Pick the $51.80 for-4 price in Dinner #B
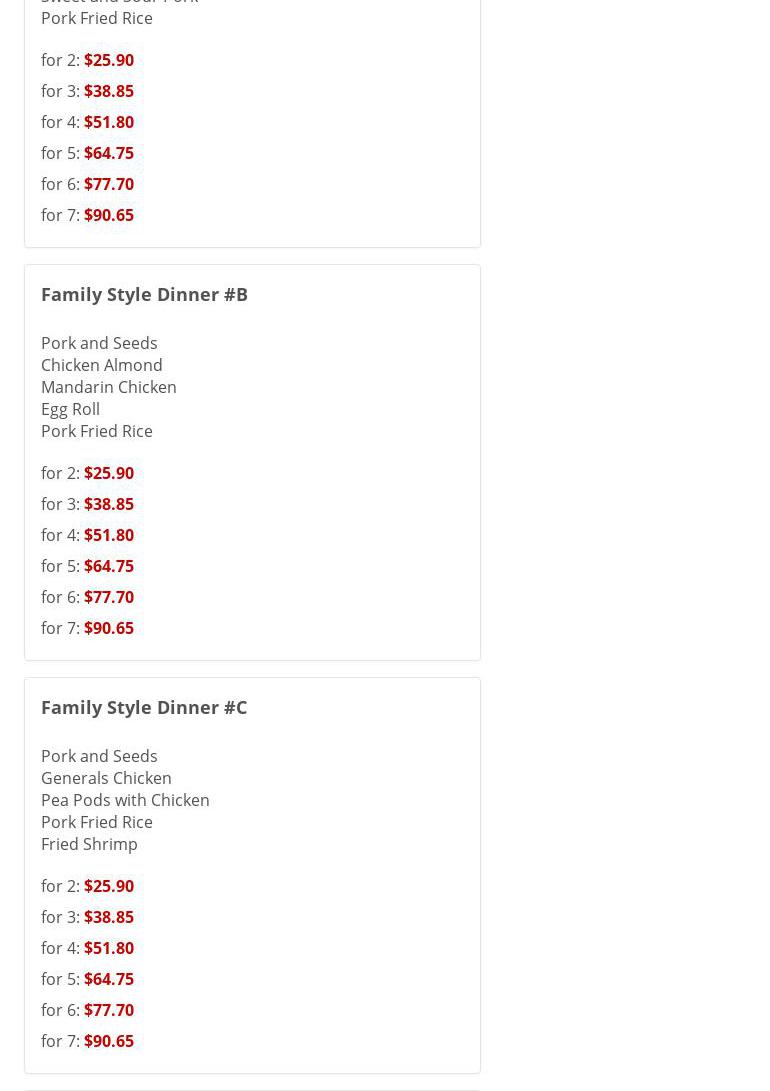This screenshot has height=1091, width=770. click(x=109, y=535)
